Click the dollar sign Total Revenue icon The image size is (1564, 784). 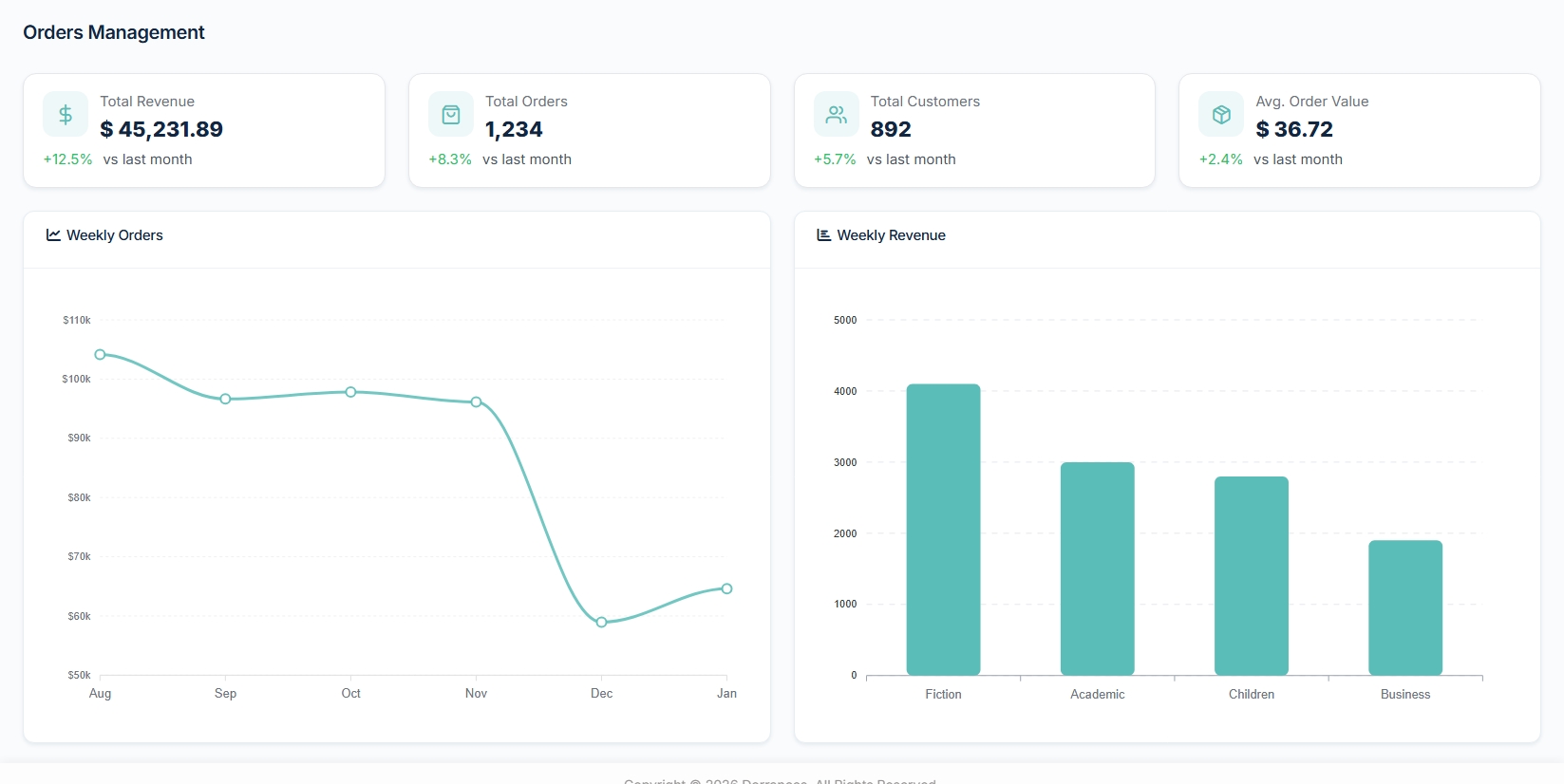pos(66,115)
